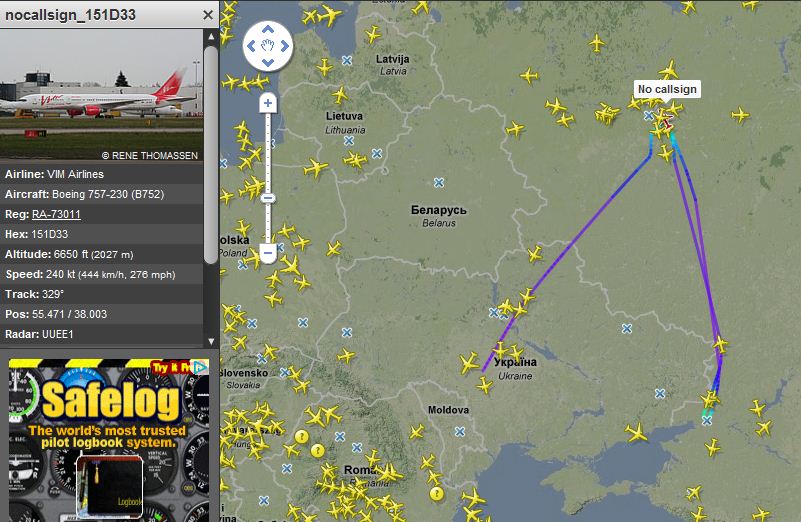Click the pan down arrow on map control
The image size is (801, 522).
click(x=268, y=63)
